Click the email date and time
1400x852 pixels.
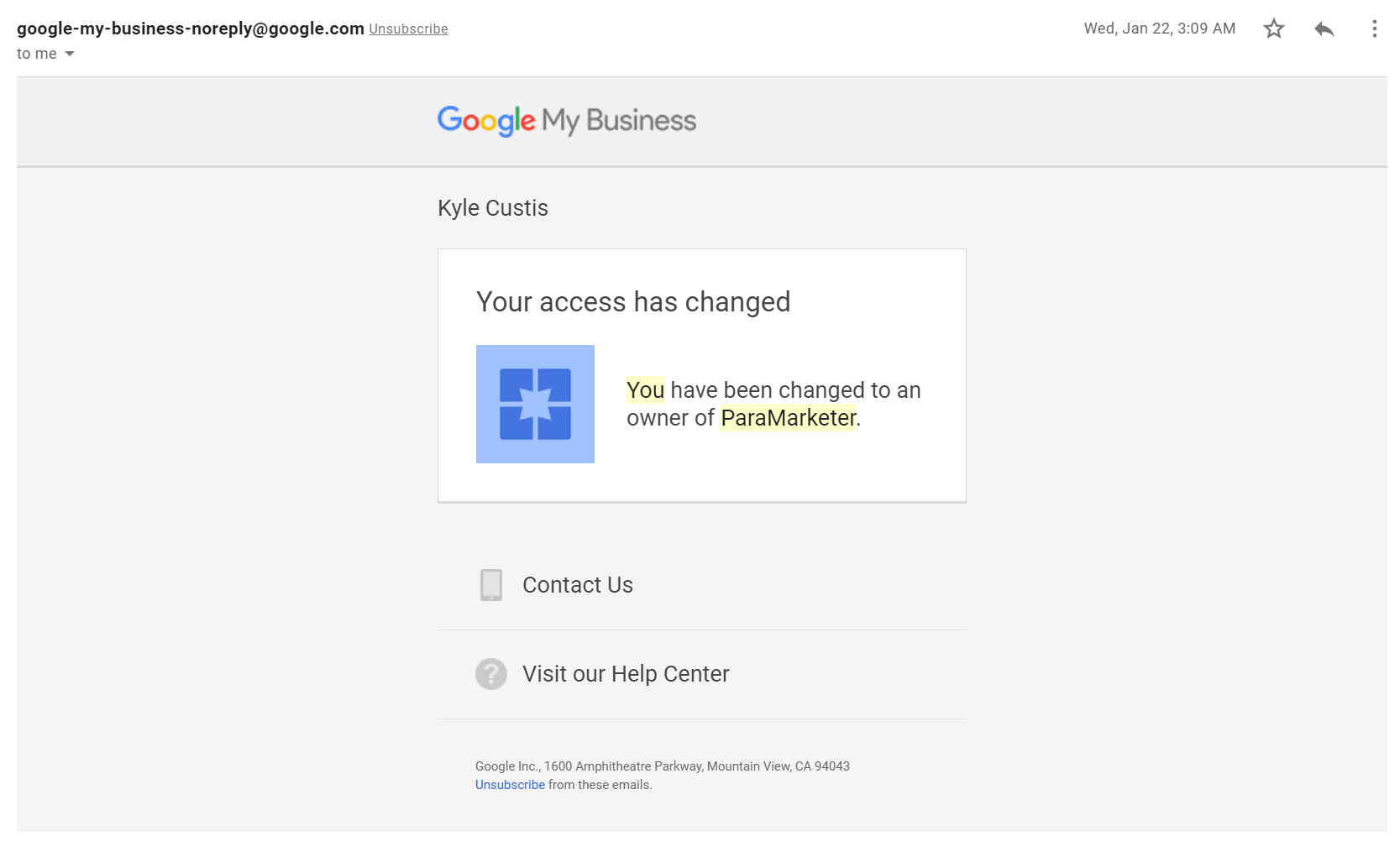[1159, 29]
